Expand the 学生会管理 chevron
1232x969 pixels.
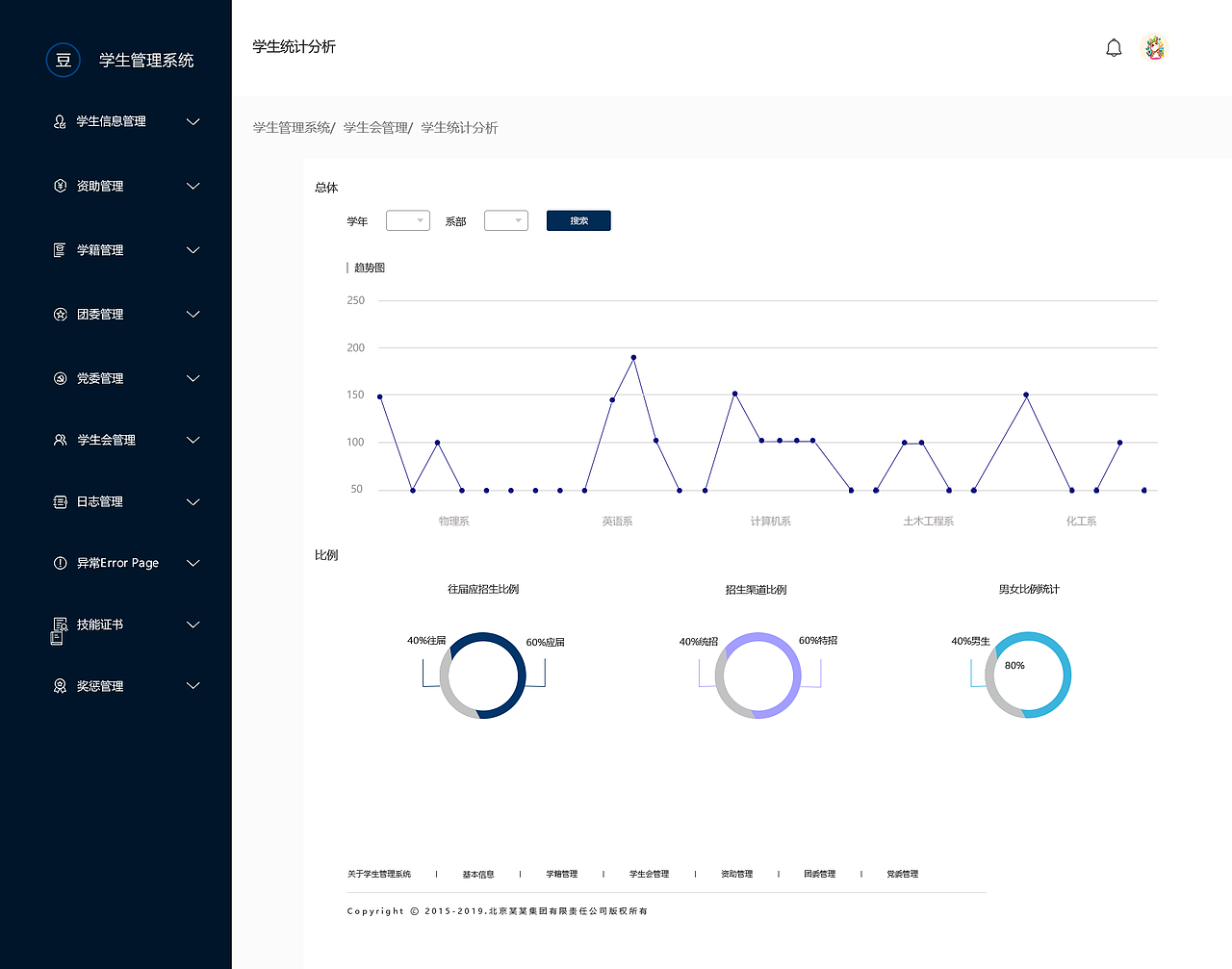click(192, 440)
